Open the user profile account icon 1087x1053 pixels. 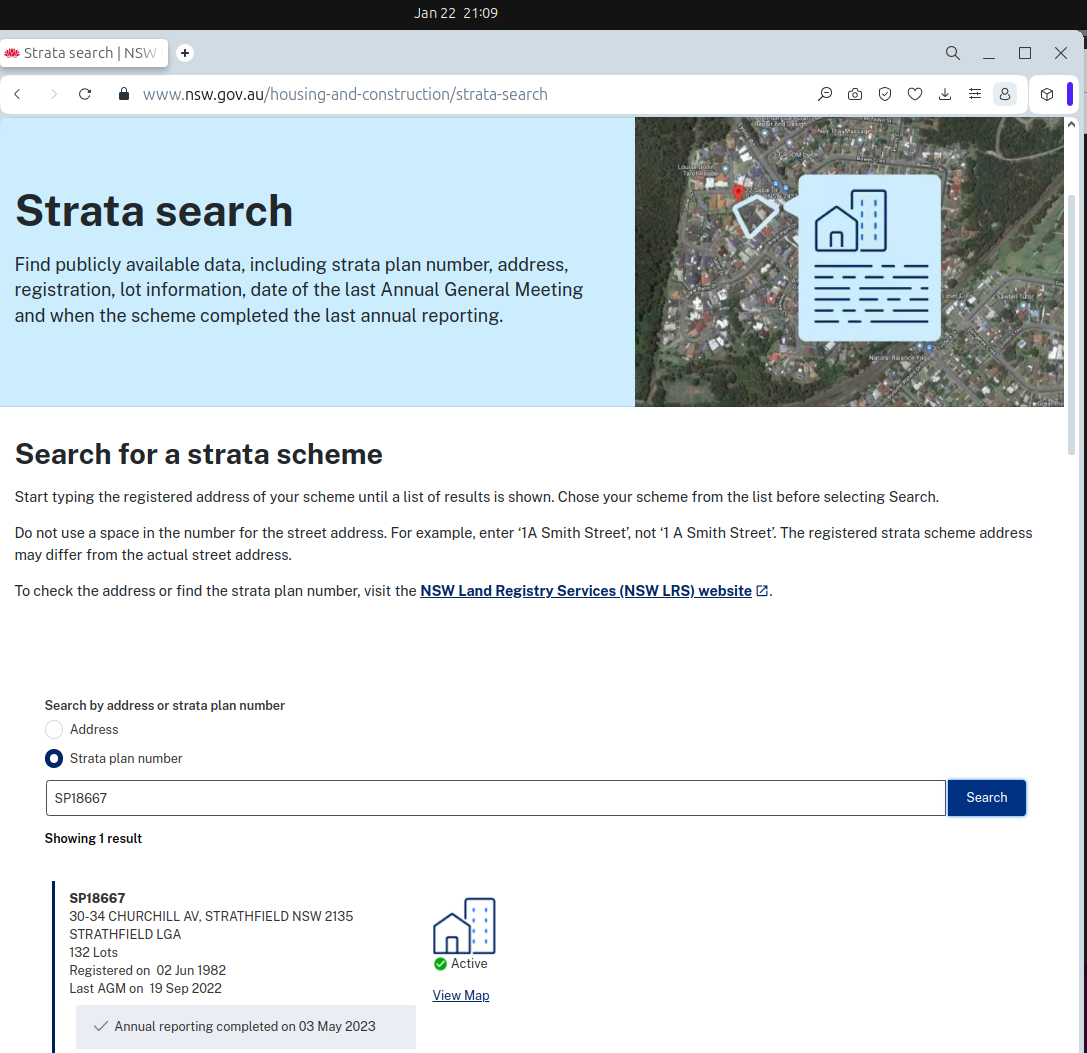click(x=1005, y=94)
